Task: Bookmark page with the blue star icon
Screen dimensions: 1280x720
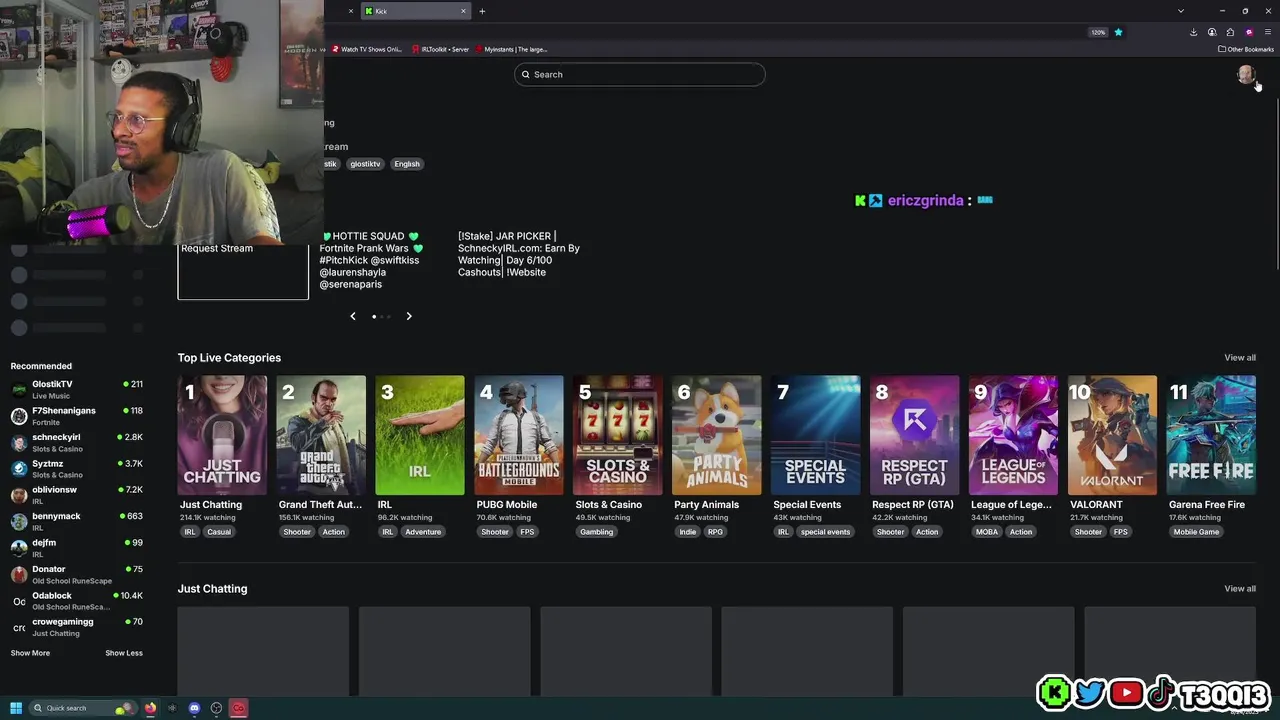Action: 1118,32
